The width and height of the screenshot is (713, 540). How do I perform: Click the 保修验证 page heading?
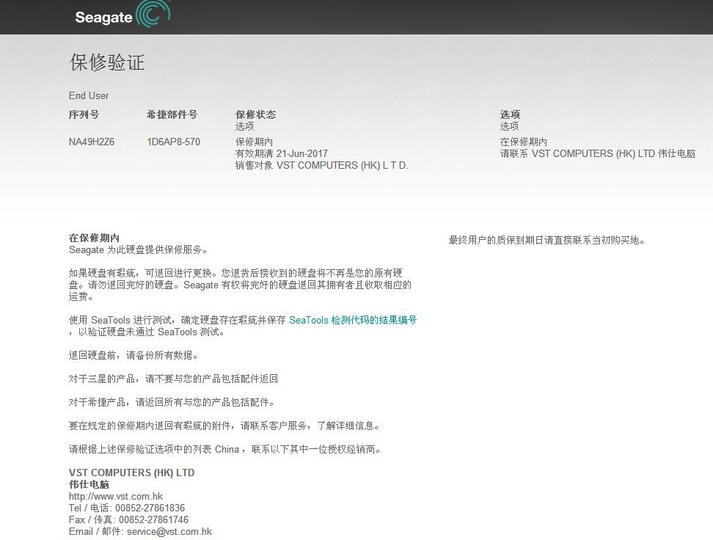point(107,63)
